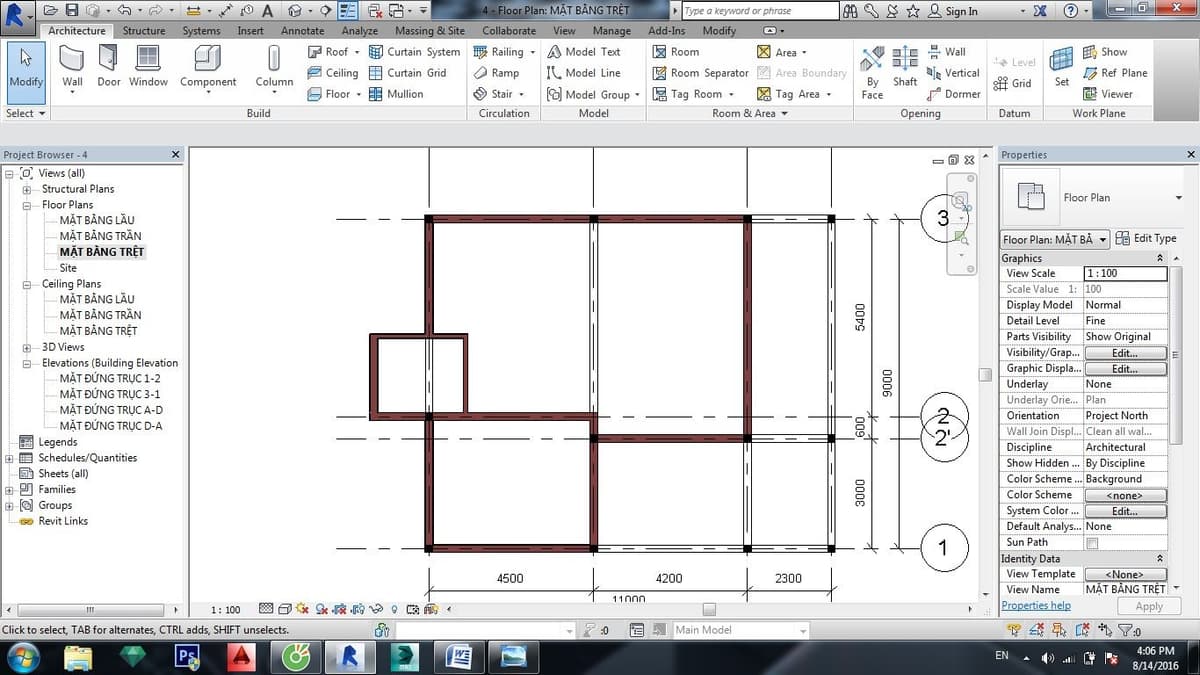
Task: Open the View ribbon tab
Action: [564, 31]
